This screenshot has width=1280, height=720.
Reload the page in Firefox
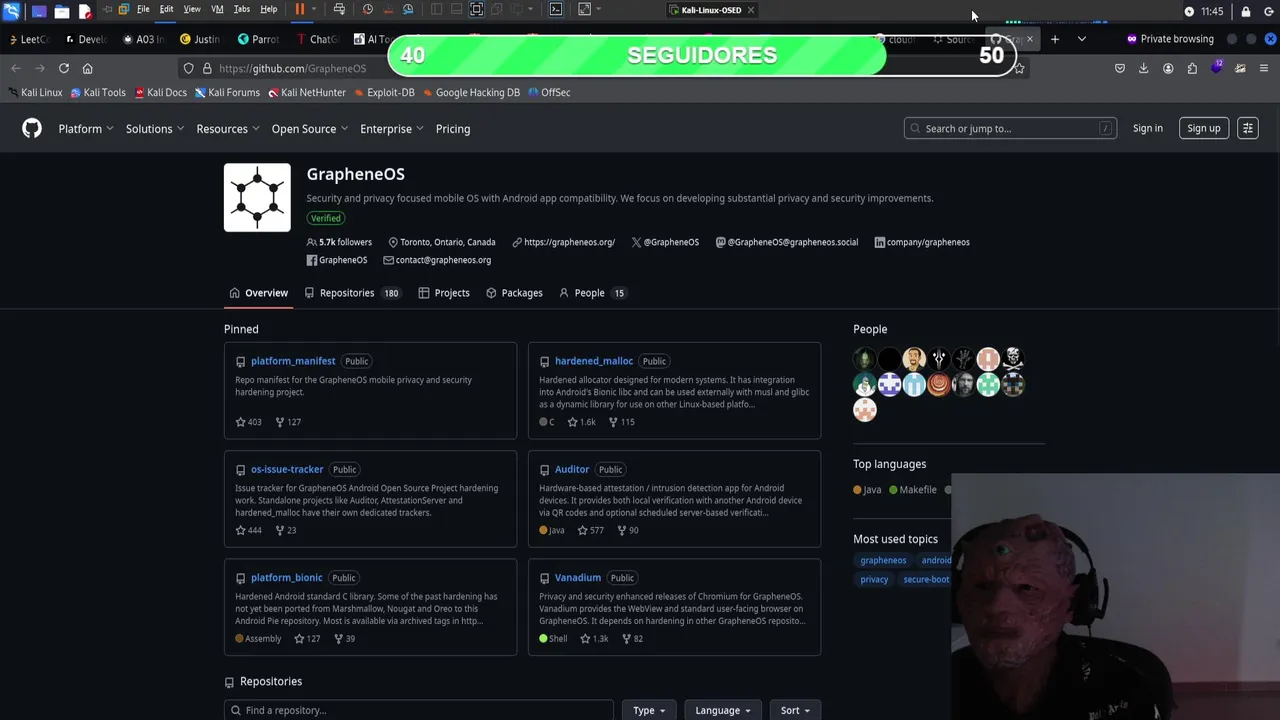coord(64,68)
